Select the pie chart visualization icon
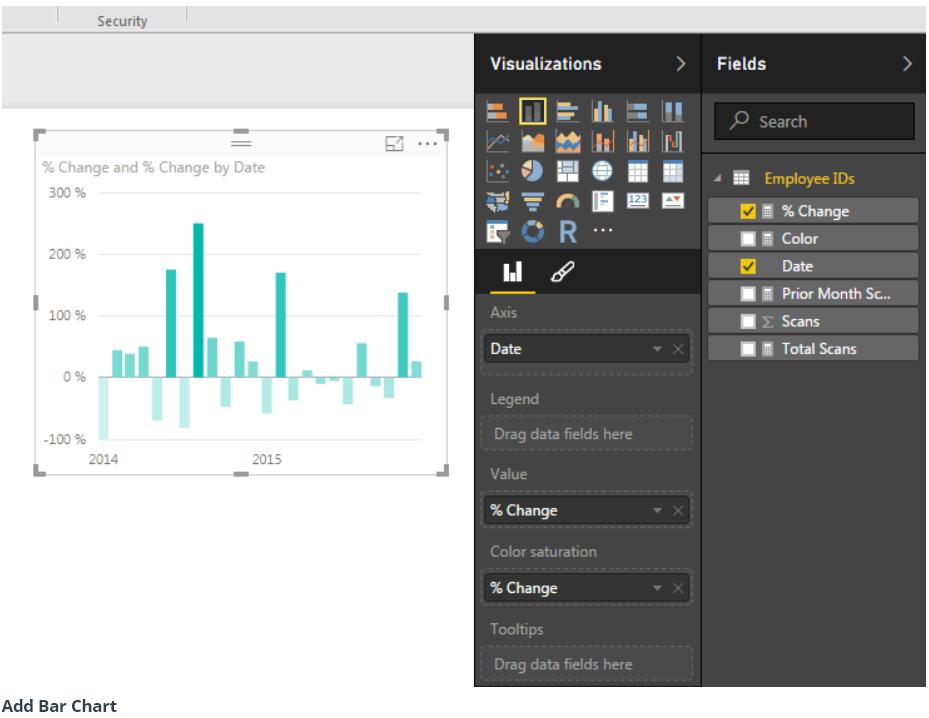This screenshot has height=718, width=929. tap(532, 171)
